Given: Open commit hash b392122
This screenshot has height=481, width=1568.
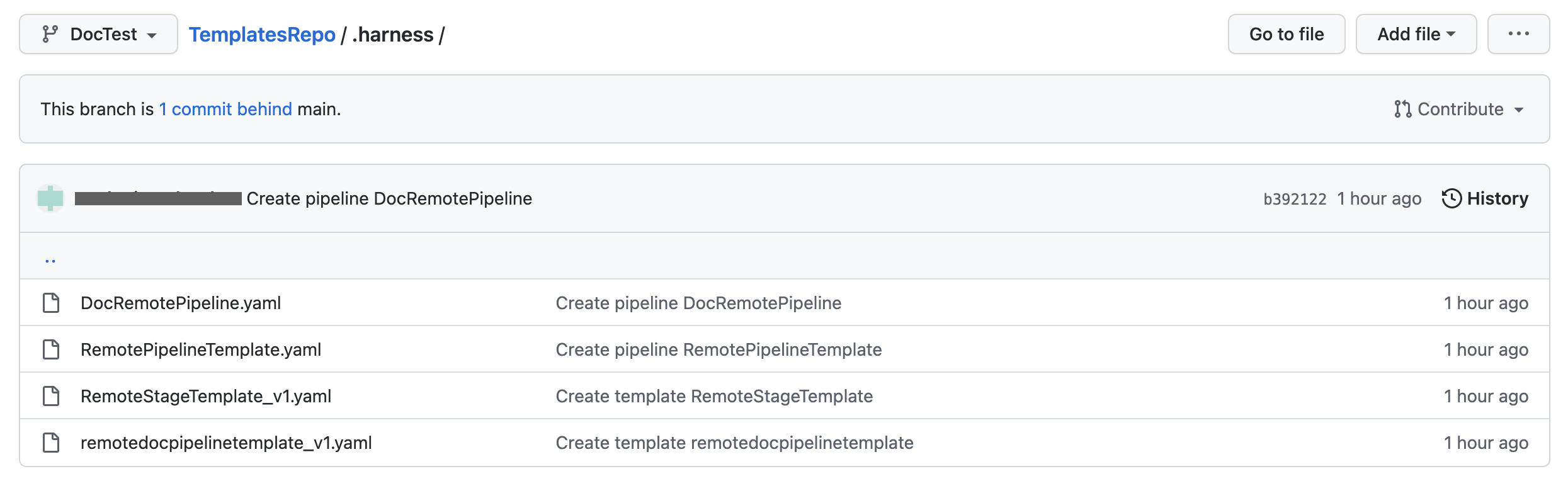Looking at the screenshot, I should click(x=1295, y=199).
